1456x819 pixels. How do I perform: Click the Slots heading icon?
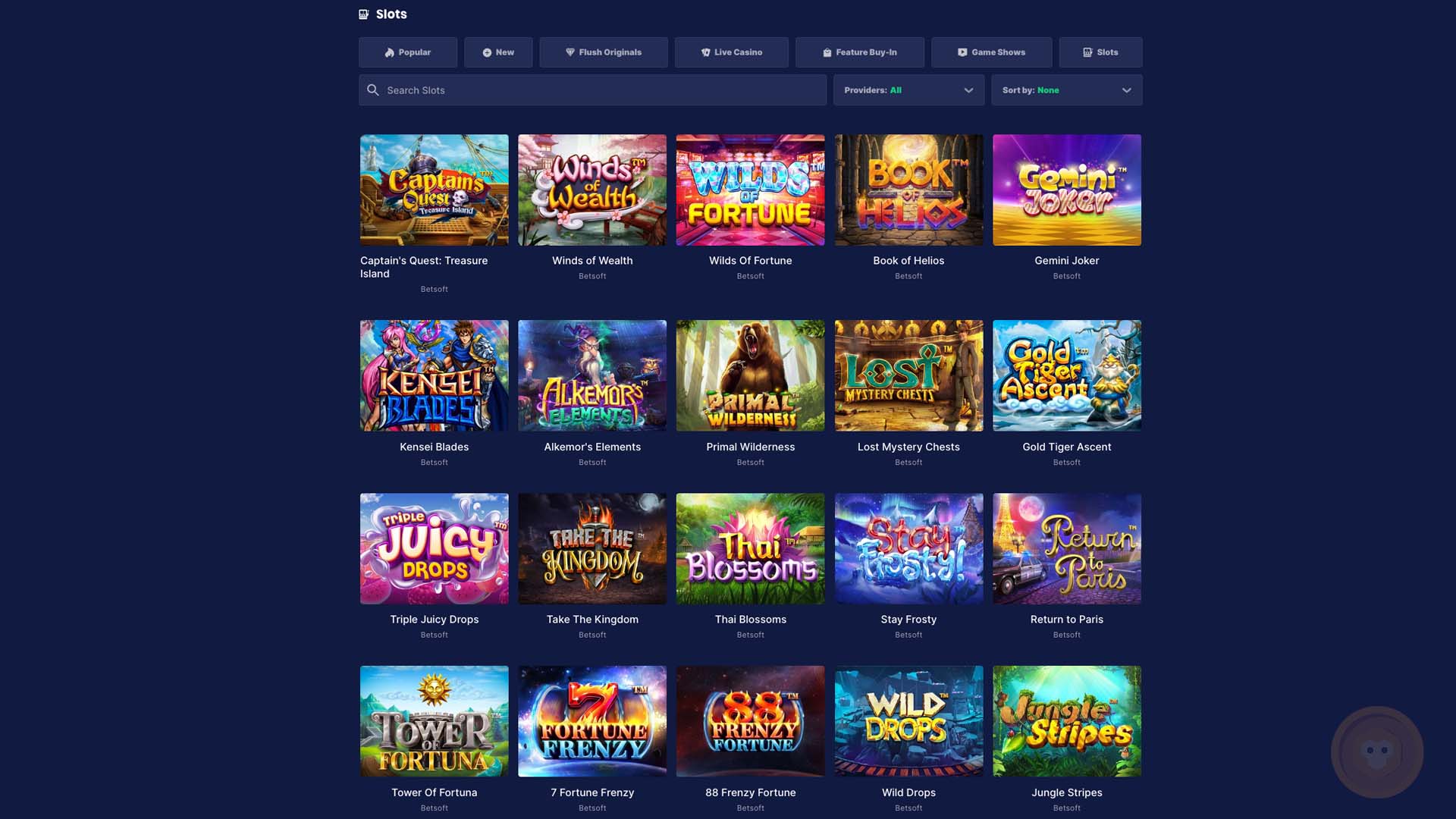tap(363, 14)
